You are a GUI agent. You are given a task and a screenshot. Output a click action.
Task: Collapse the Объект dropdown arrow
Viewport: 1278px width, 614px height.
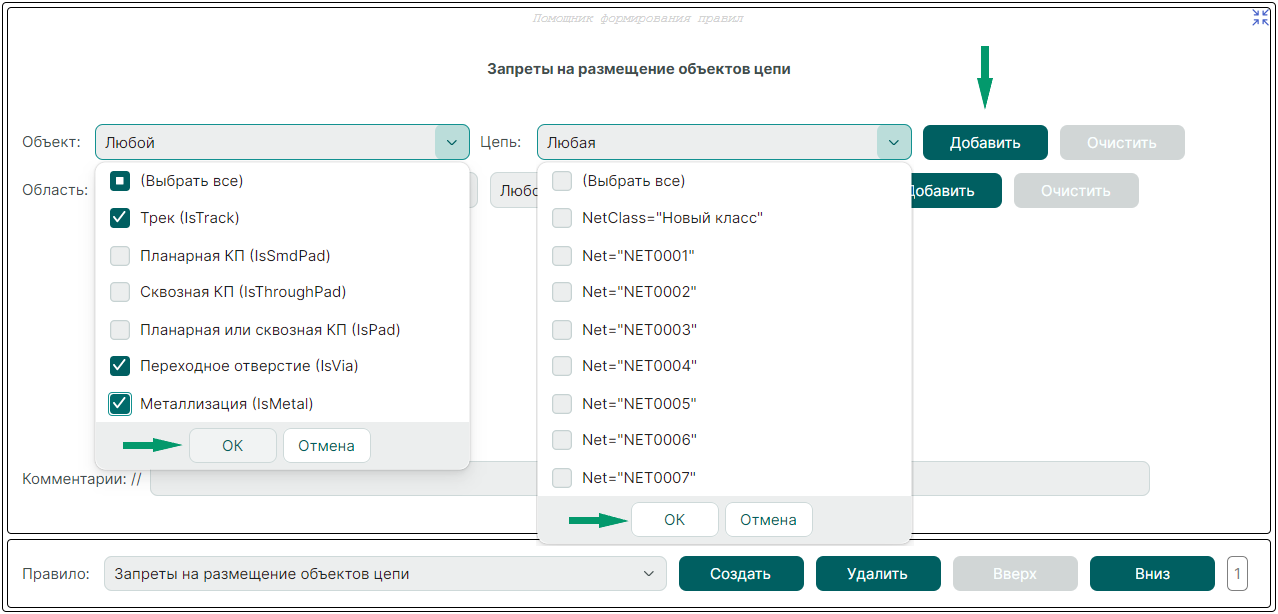(452, 142)
